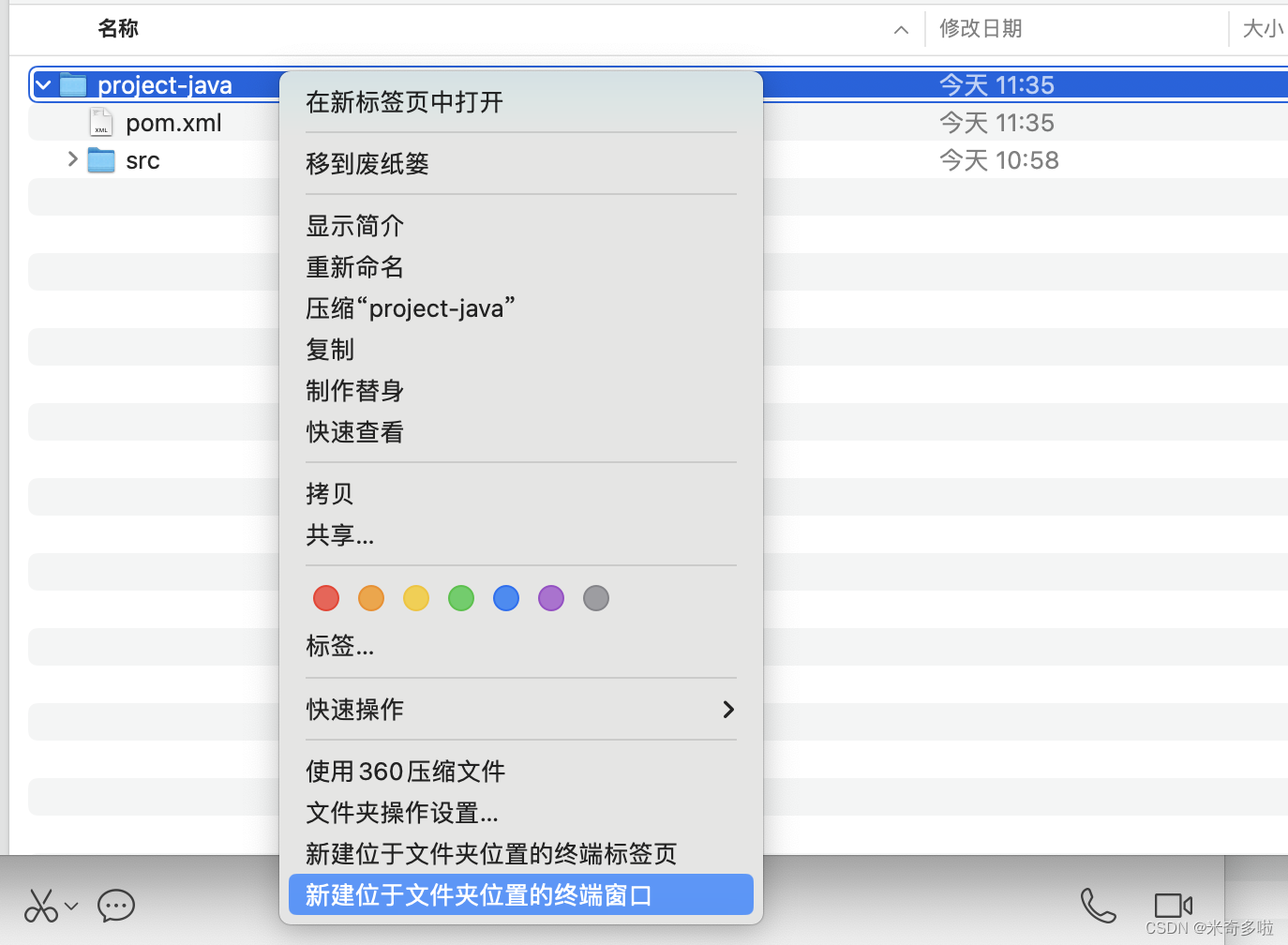Click the pom.xml file icon

pyautogui.click(x=101, y=123)
